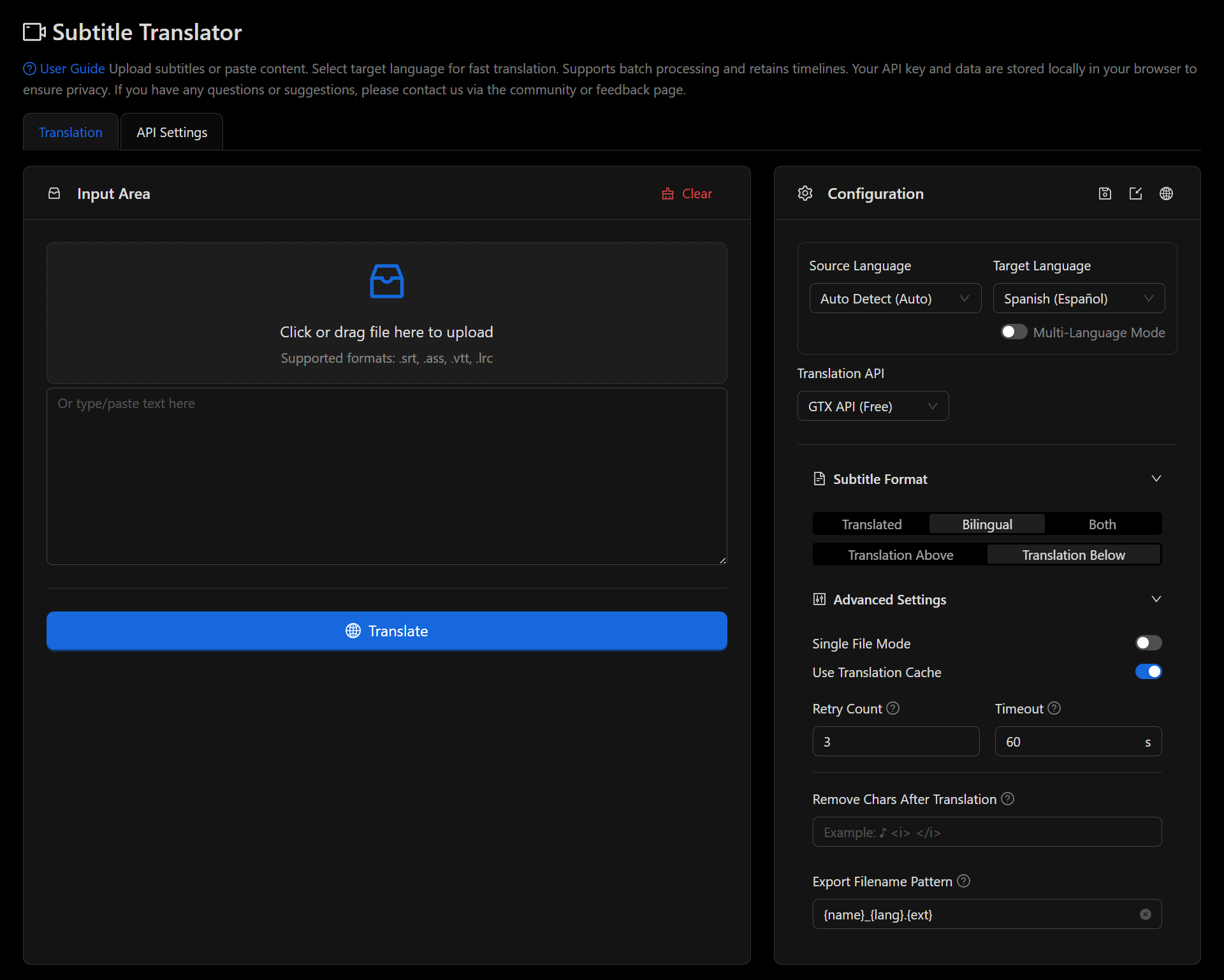Click the Configuration settings gear icon
The width and height of the screenshot is (1224, 980).
point(805,193)
